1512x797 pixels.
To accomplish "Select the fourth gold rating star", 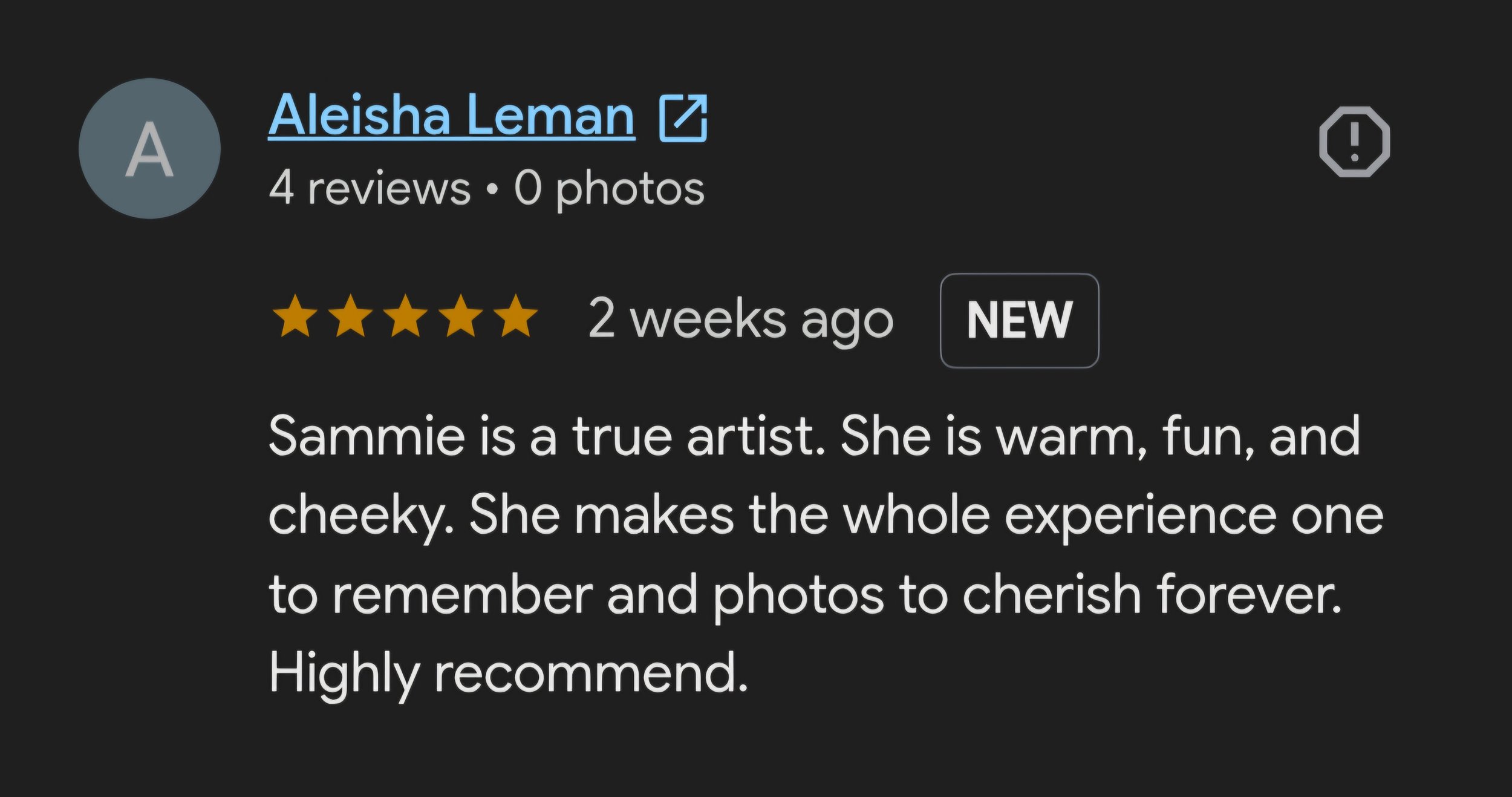I will click(460, 315).
